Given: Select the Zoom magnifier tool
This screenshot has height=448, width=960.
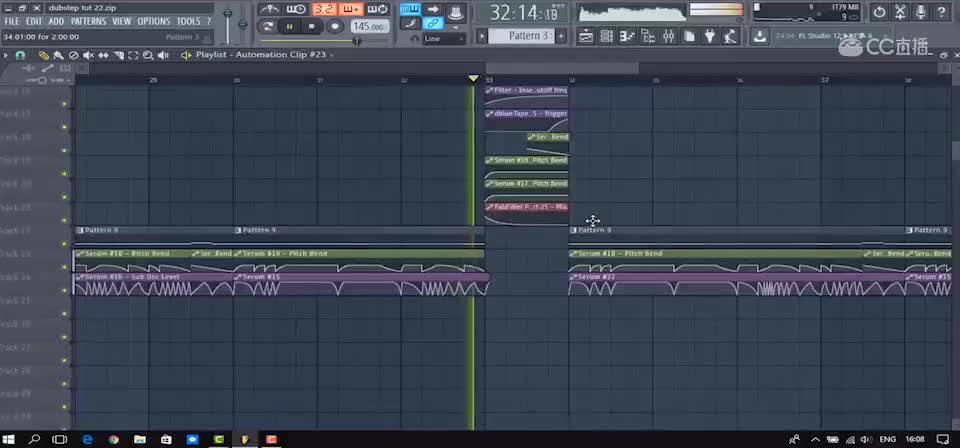Looking at the screenshot, I should 148,55.
